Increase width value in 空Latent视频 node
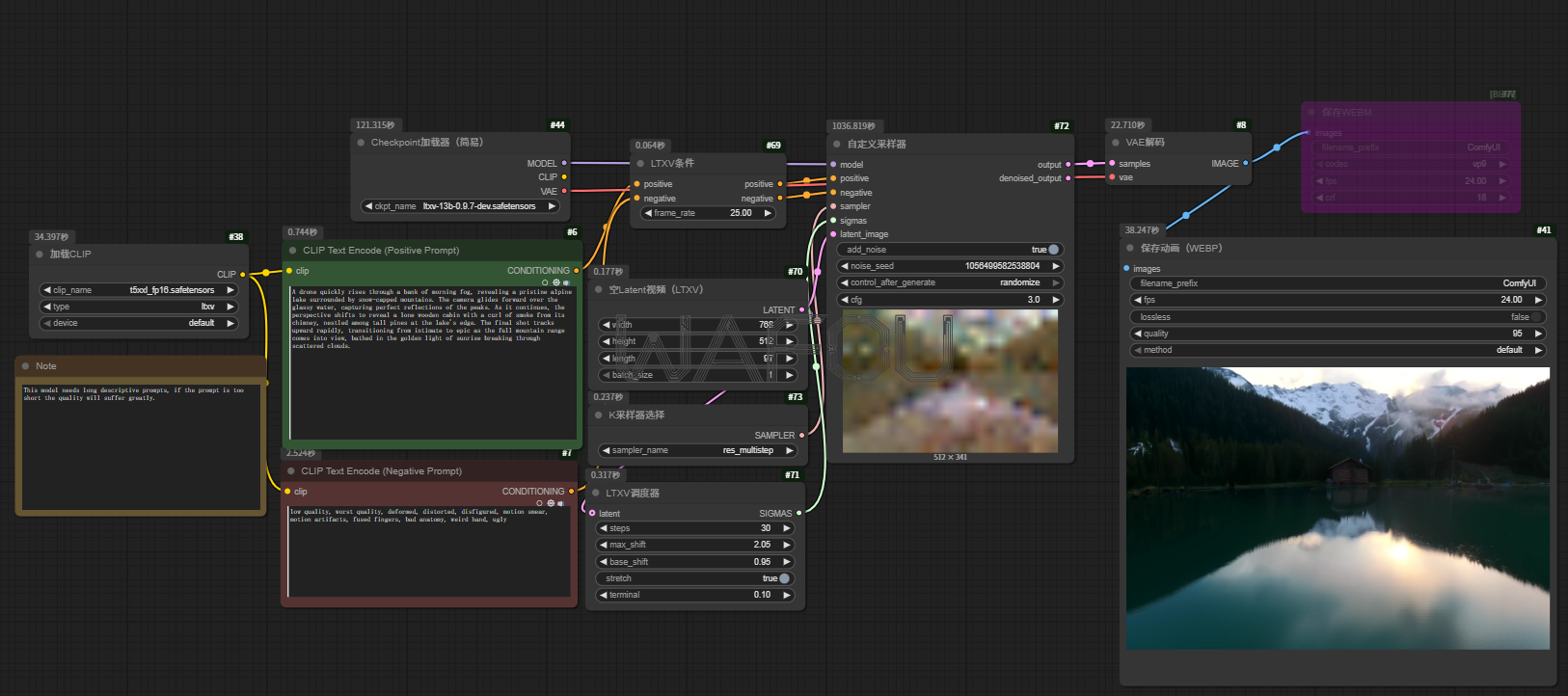 click(789, 325)
